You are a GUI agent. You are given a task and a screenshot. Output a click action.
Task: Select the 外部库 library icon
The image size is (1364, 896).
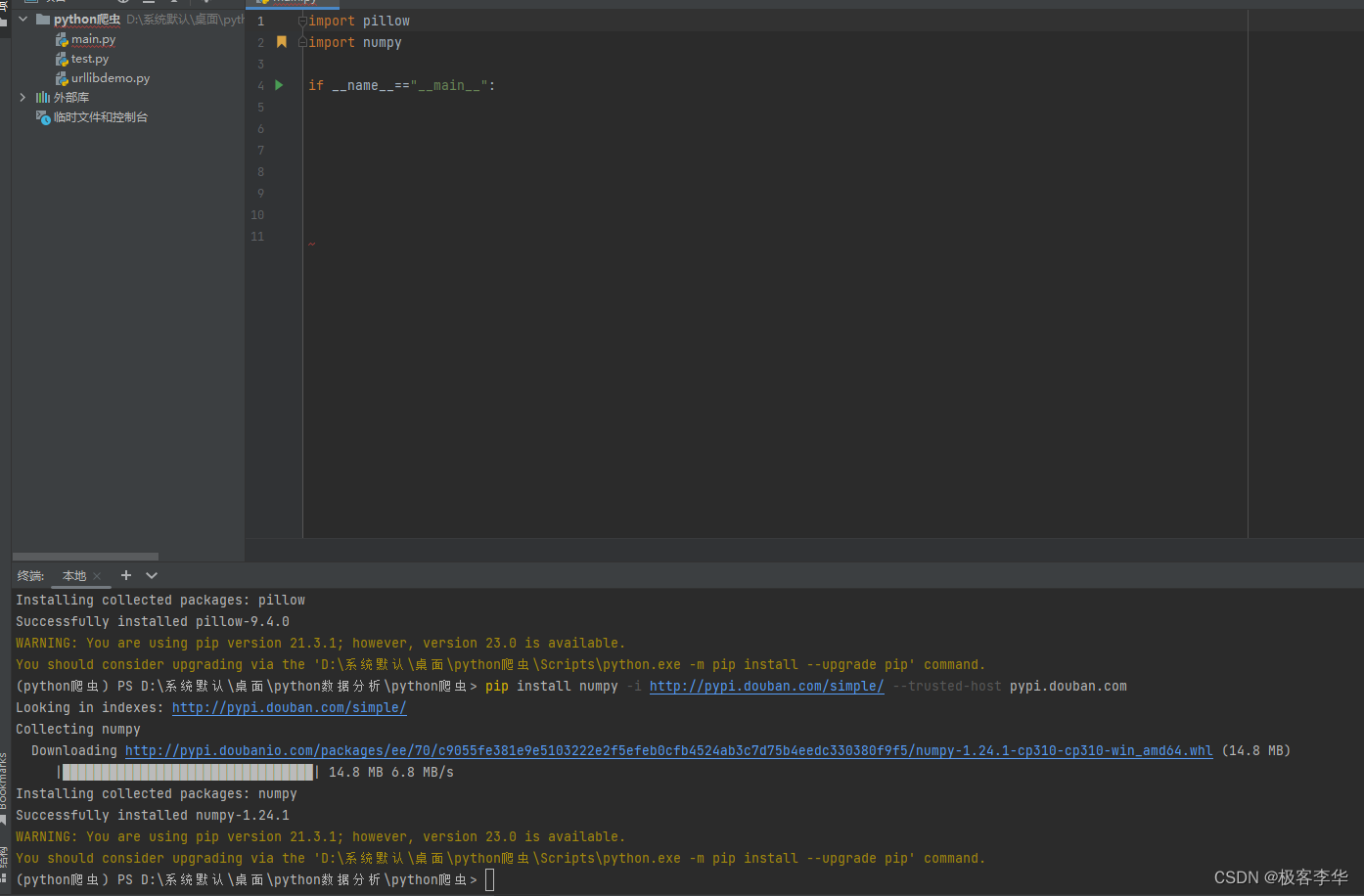pos(43,98)
